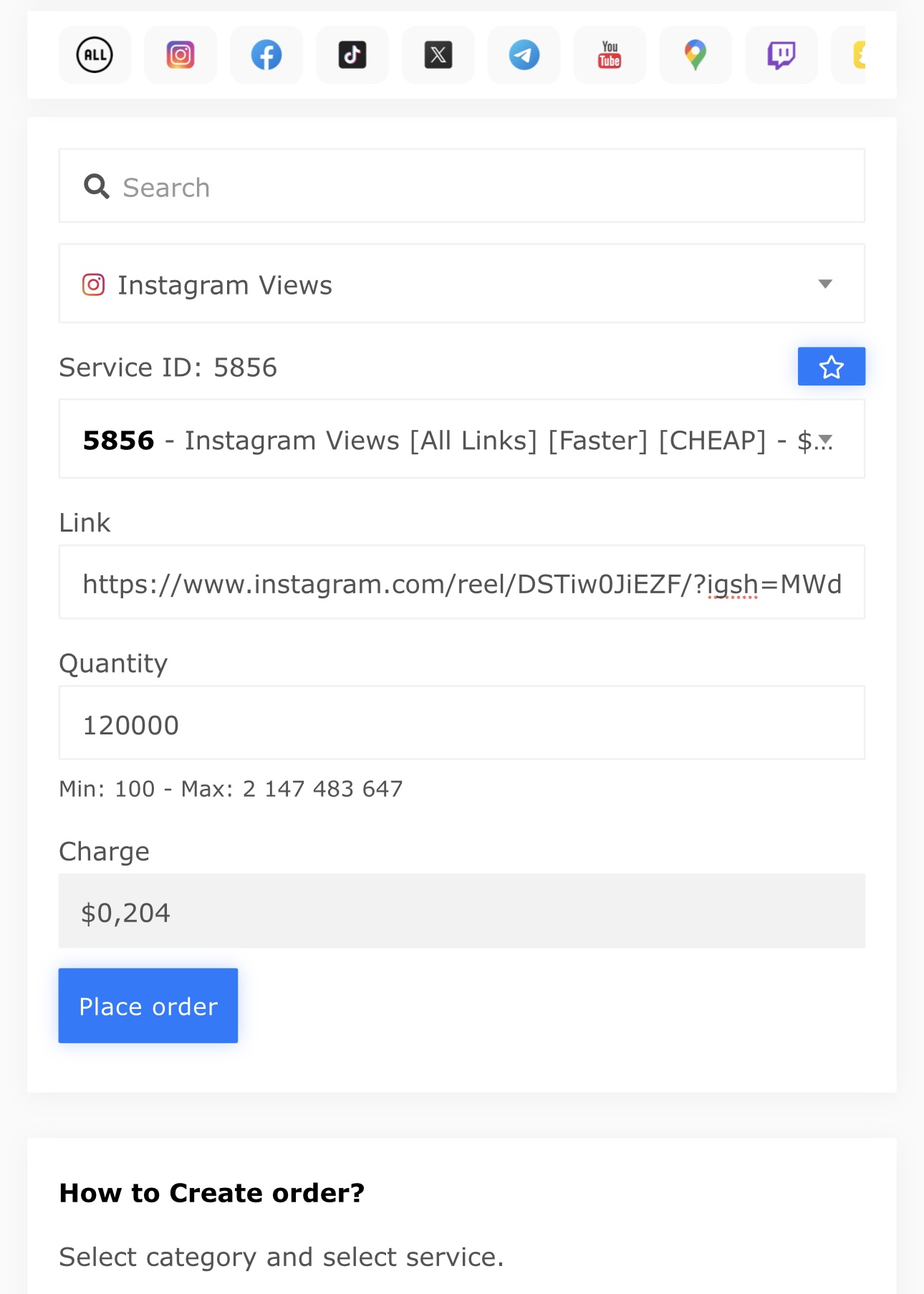Select the Google Maps platform icon
Screen dimensions: 924x1294
coord(696,55)
